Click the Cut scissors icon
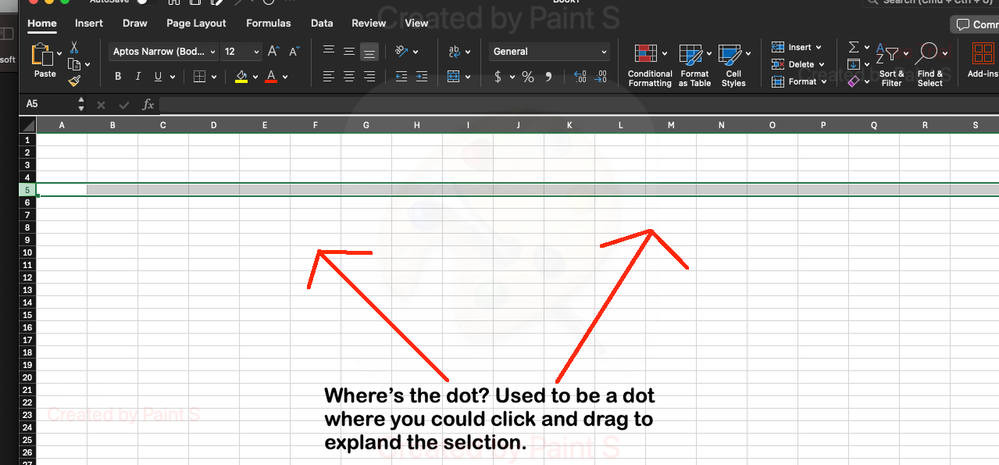This screenshot has width=999, height=465. coord(74,48)
